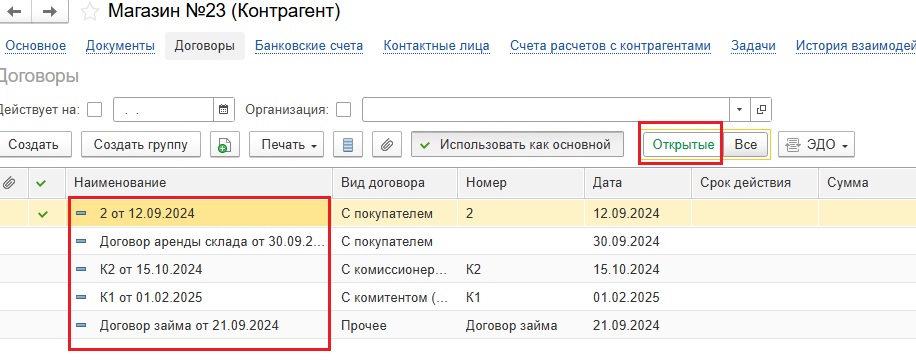
Task: Click the Создать группу button
Action: click(141, 145)
